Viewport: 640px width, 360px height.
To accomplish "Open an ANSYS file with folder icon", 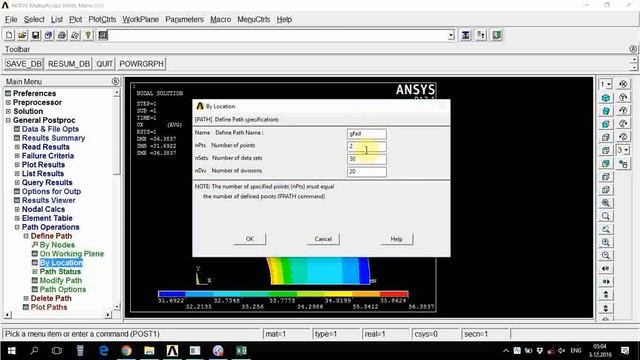I will point(22,36).
